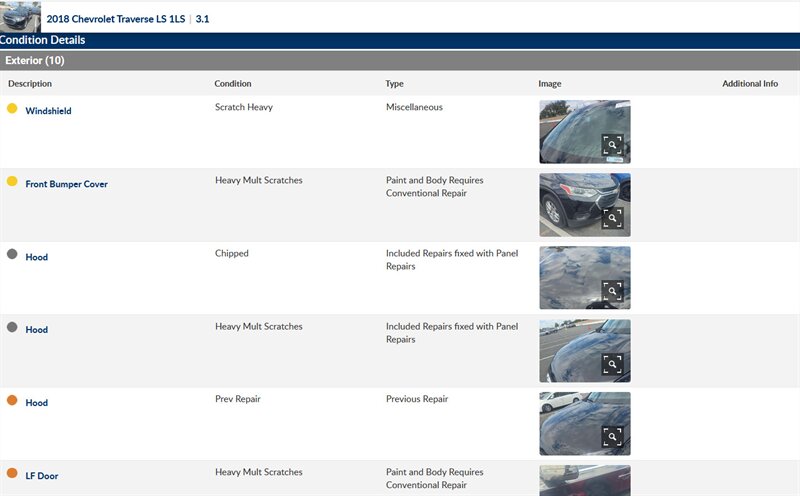
Task: Collapse the Condition Details header bar
Action: tap(43, 40)
